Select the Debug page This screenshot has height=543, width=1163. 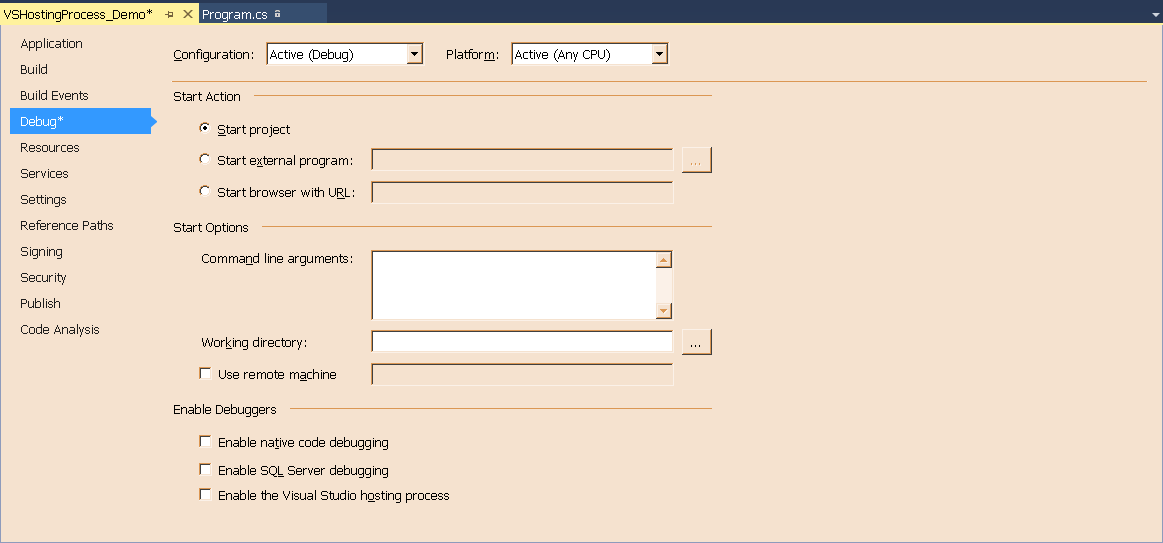80,122
